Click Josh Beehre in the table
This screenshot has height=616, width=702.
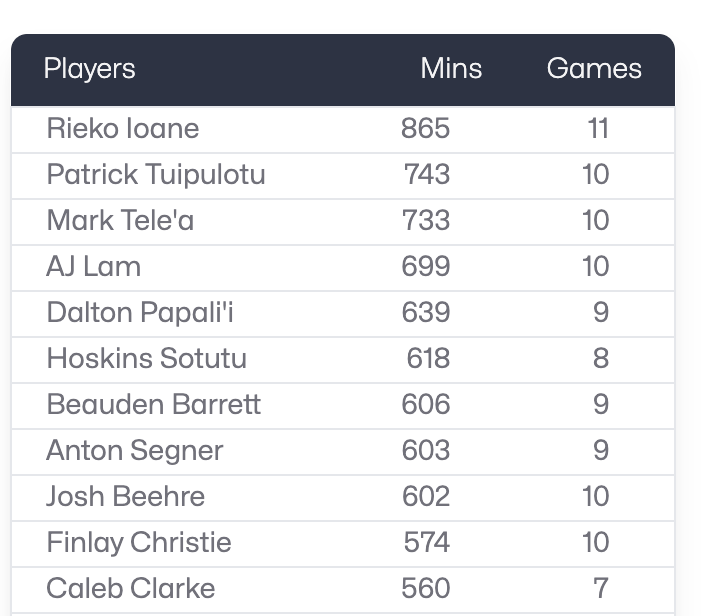(x=126, y=496)
